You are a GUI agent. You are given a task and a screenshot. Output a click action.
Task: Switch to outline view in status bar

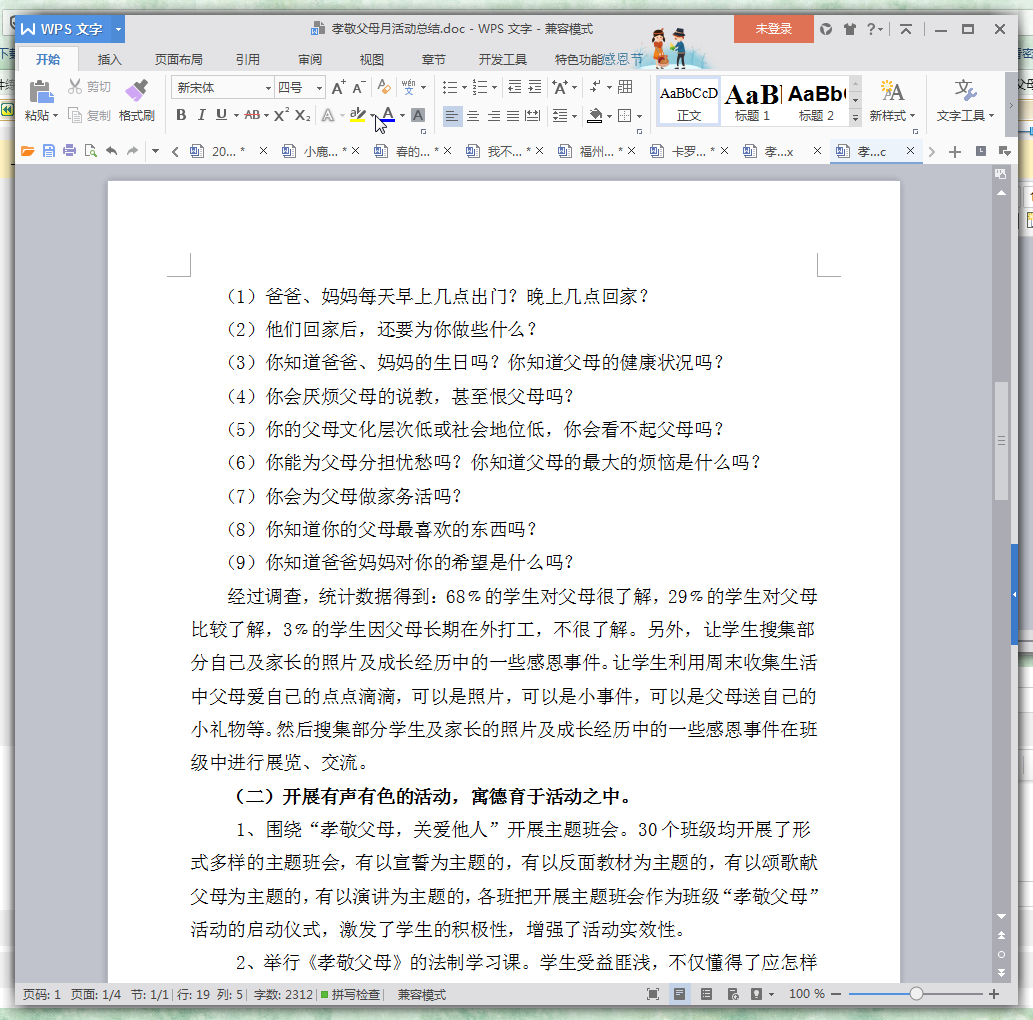(706, 994)
